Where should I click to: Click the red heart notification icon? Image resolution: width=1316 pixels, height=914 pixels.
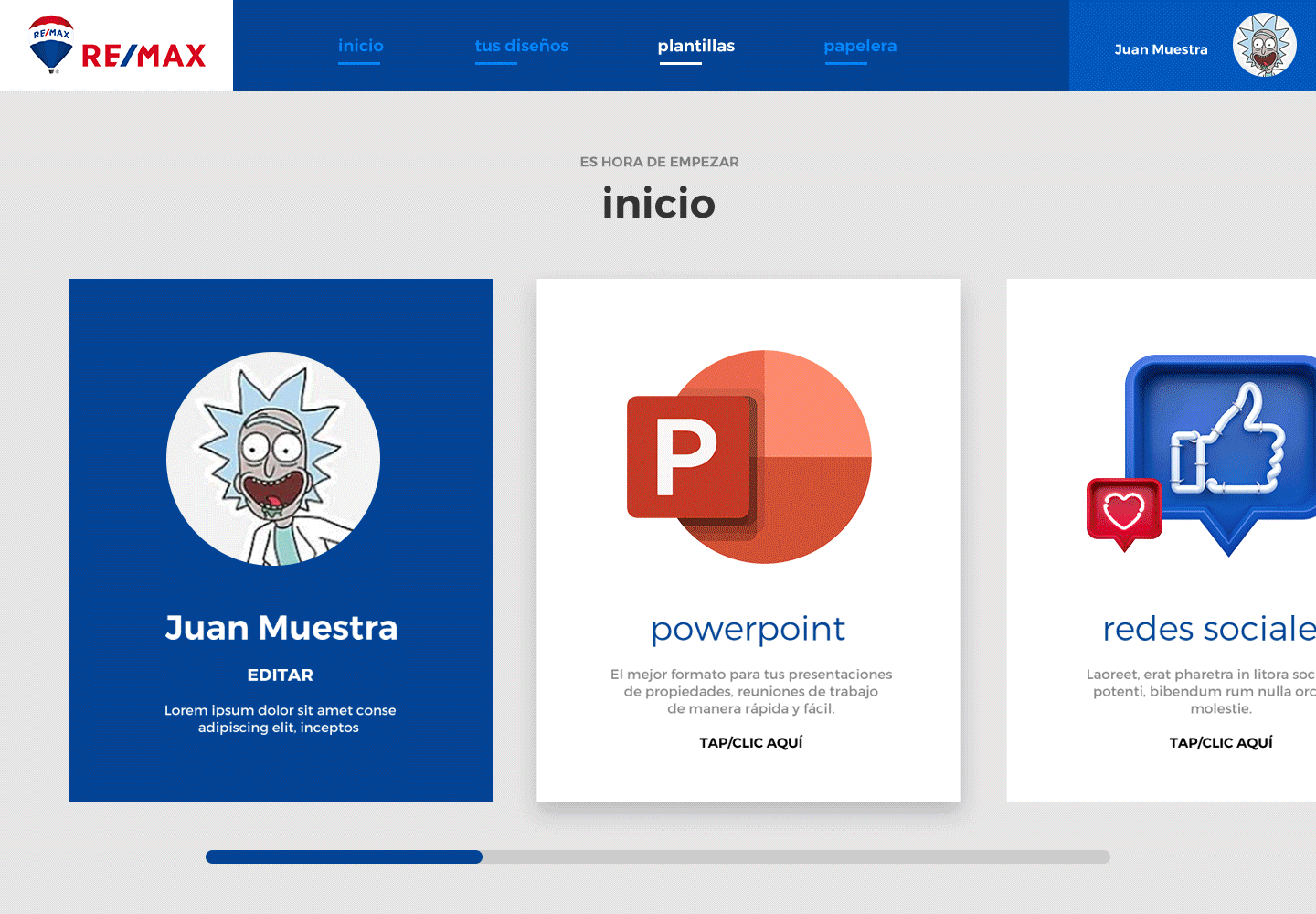(x=1124, y=514)
